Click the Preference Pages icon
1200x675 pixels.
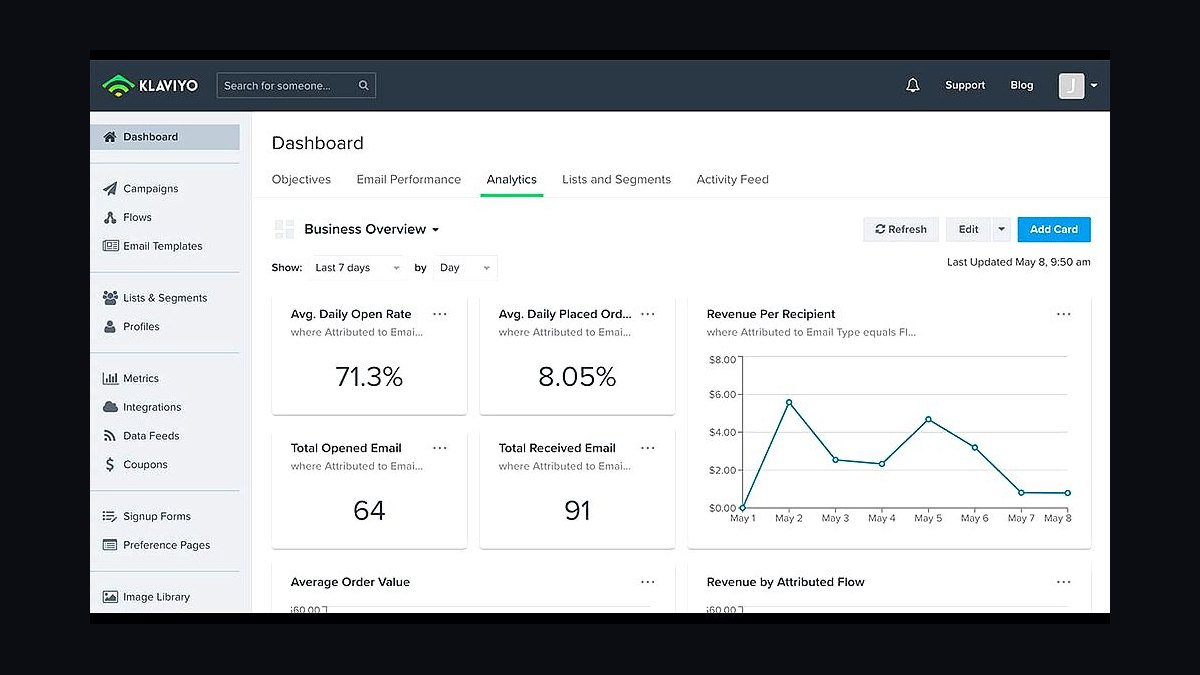(x=110, y=545)
